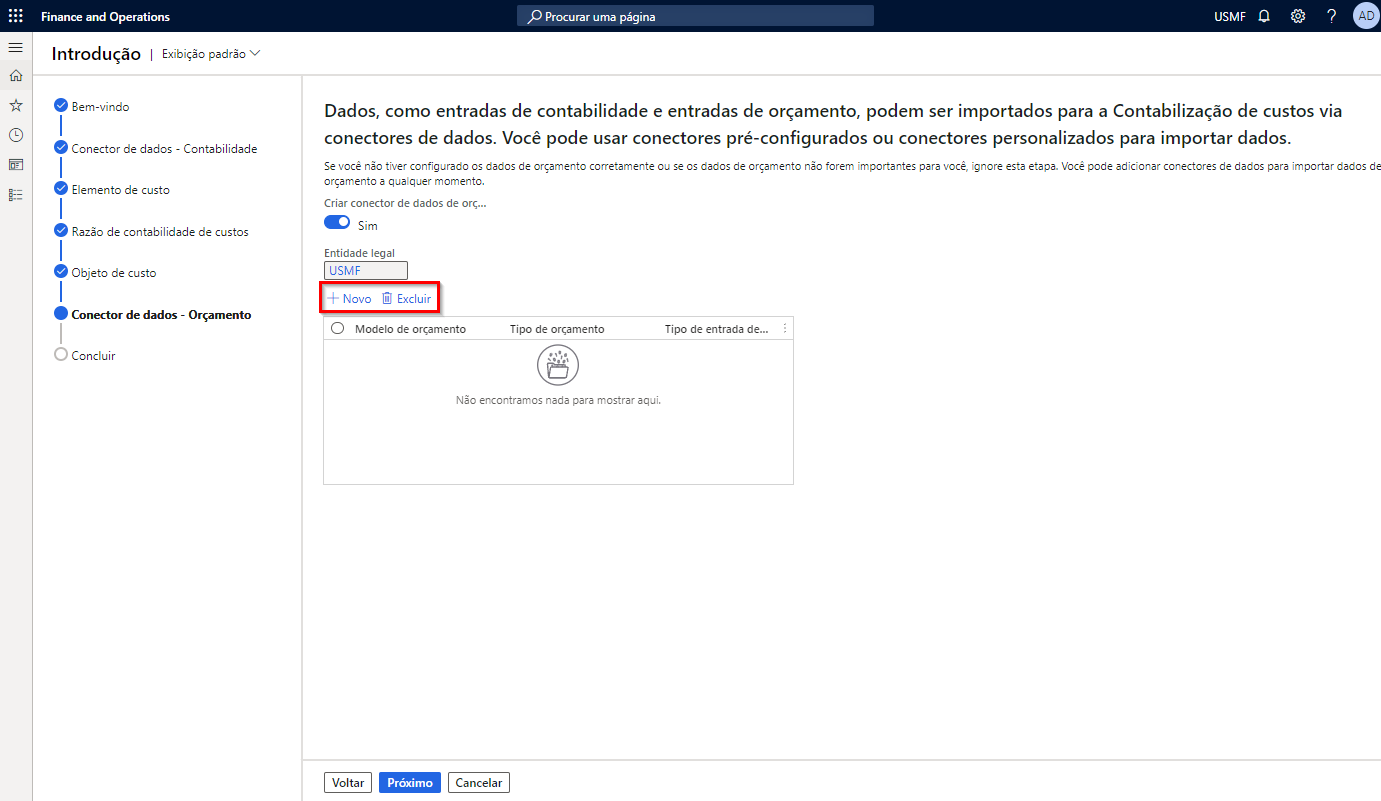The height and width of the screenshot is (801, 1381).
Task: Go to the Home icon in sidebar
Action: (x=16, y=75)
